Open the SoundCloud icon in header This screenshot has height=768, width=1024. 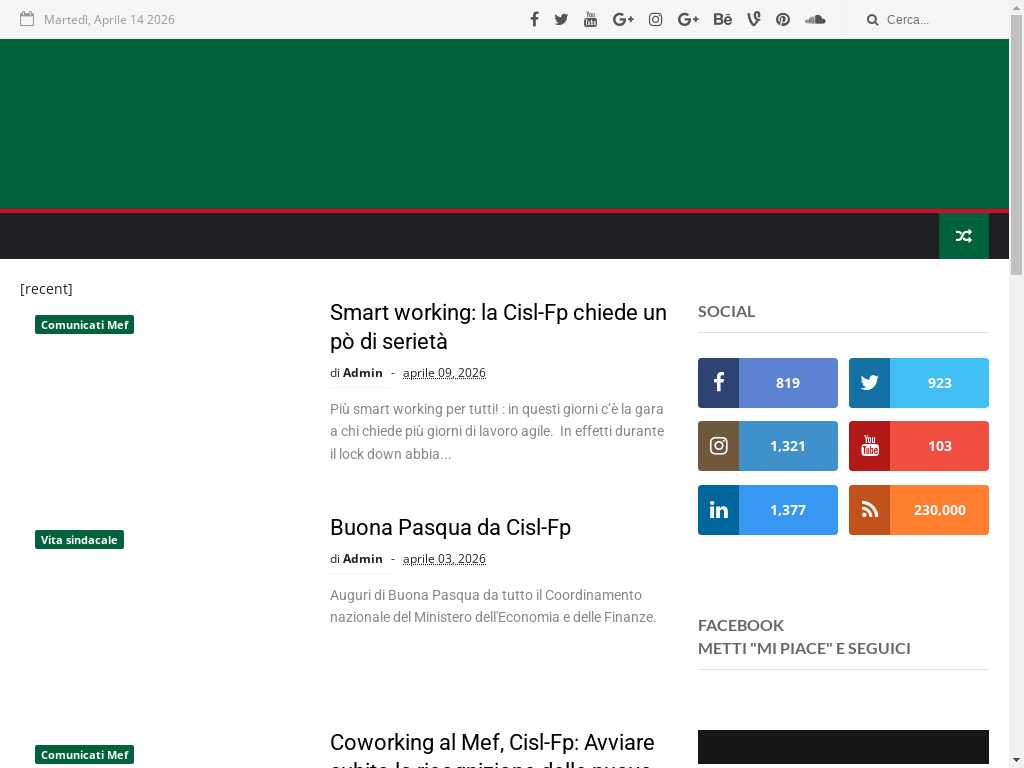pos(815,19)
